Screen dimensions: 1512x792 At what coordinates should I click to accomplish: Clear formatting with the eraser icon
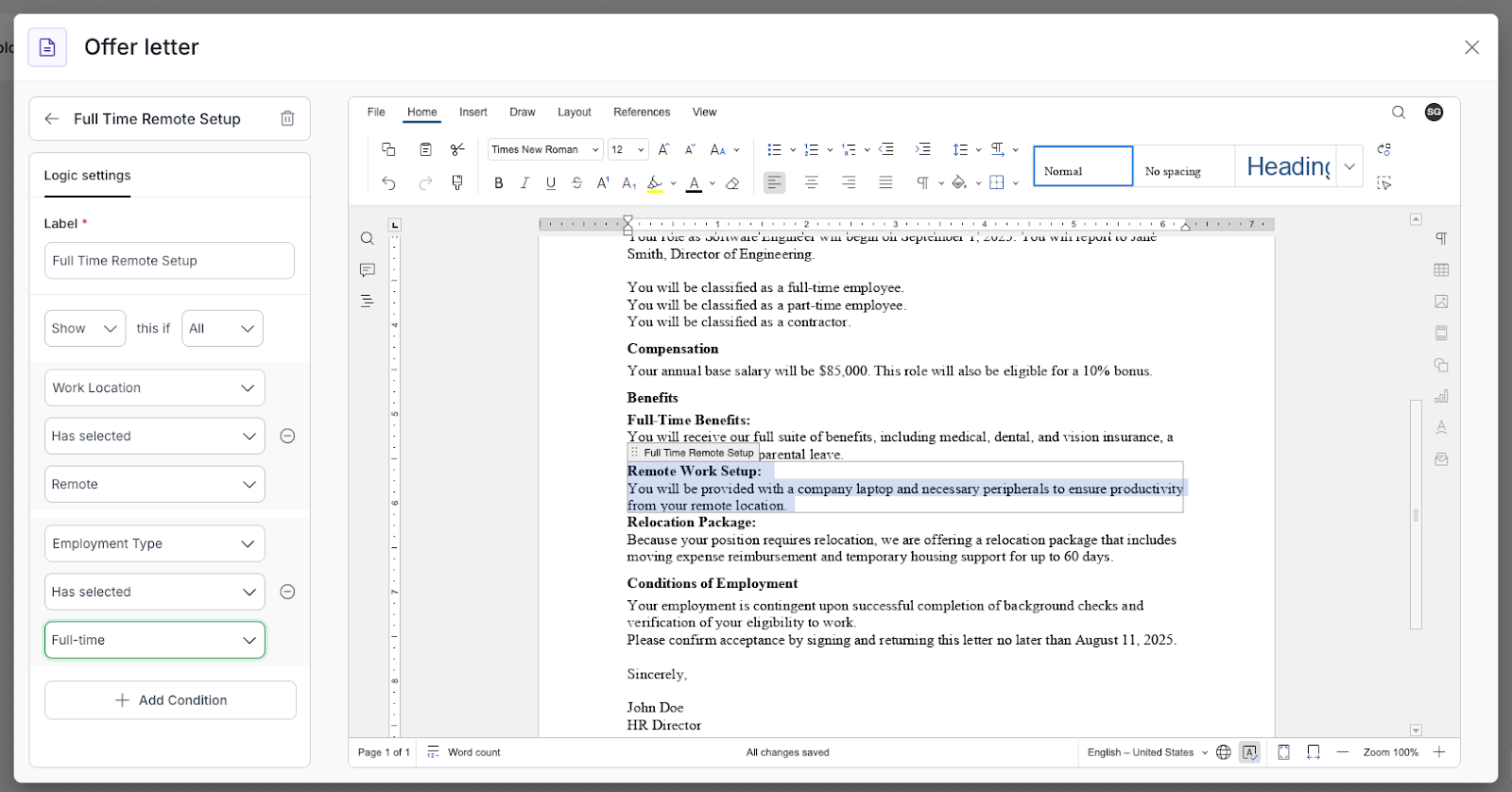[x=732, y=183]
